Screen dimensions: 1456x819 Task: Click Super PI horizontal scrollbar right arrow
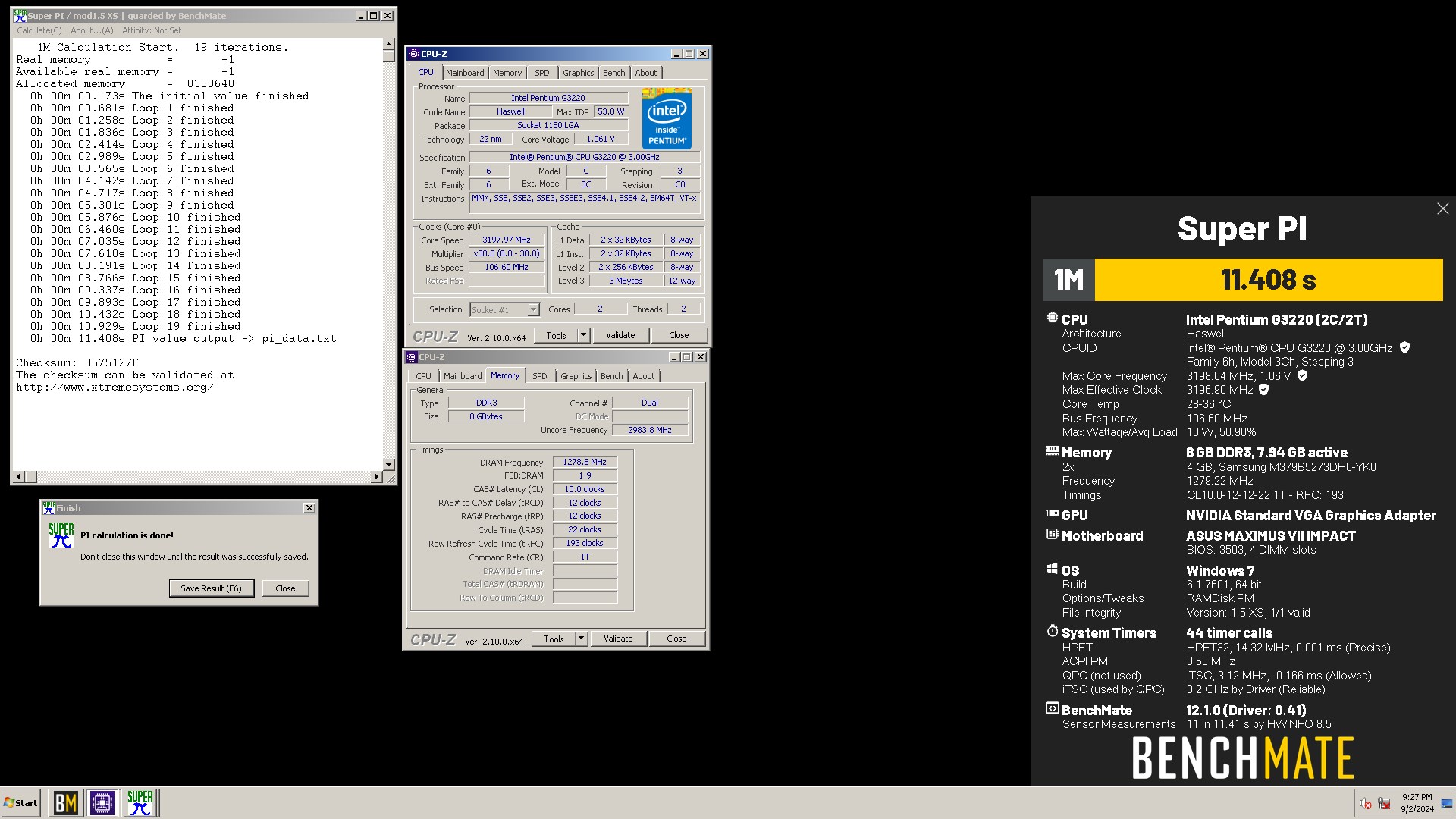click(377, 476)
